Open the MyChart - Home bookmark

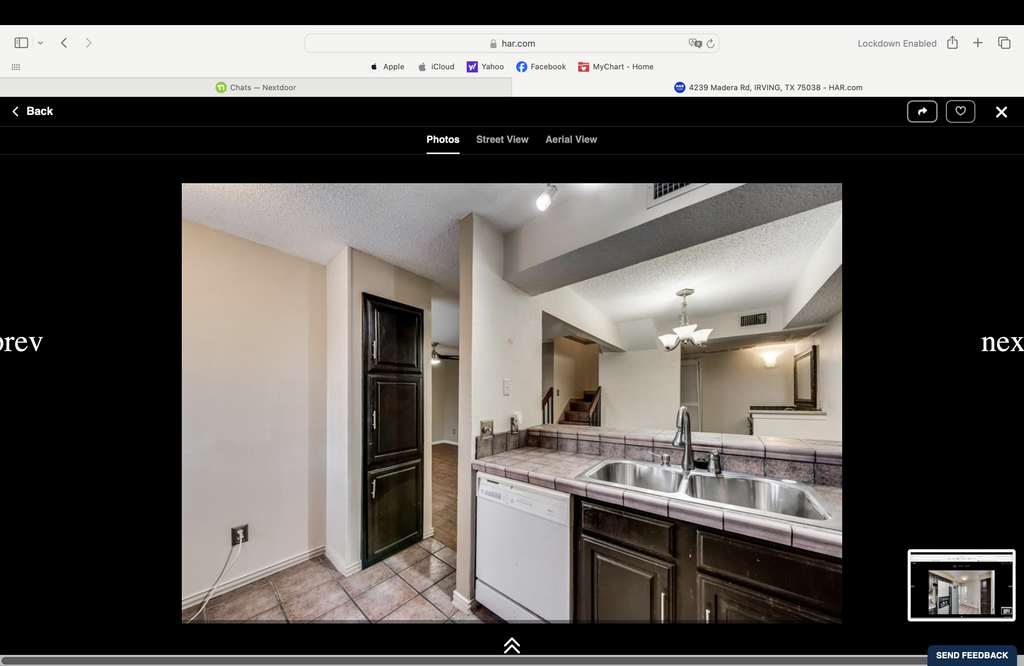point(616,67)
